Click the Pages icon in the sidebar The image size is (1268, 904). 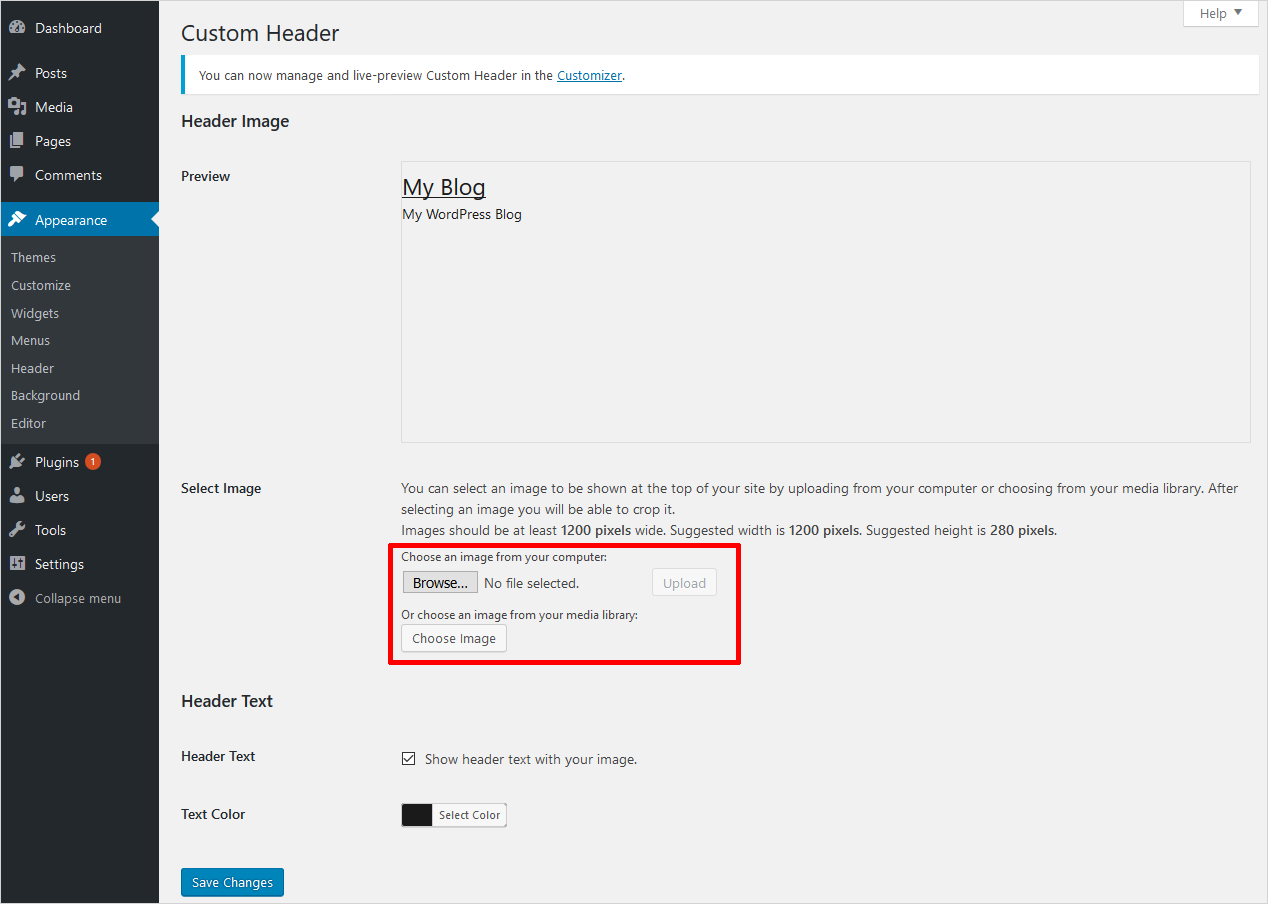18,140
